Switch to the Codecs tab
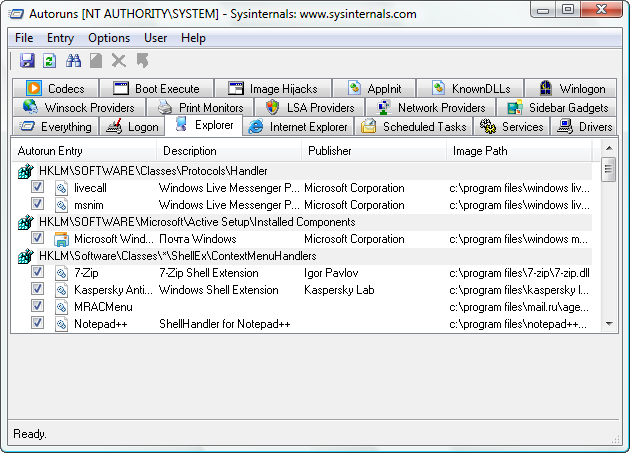Viewport: 630px width, 453px height. point(55,88)
